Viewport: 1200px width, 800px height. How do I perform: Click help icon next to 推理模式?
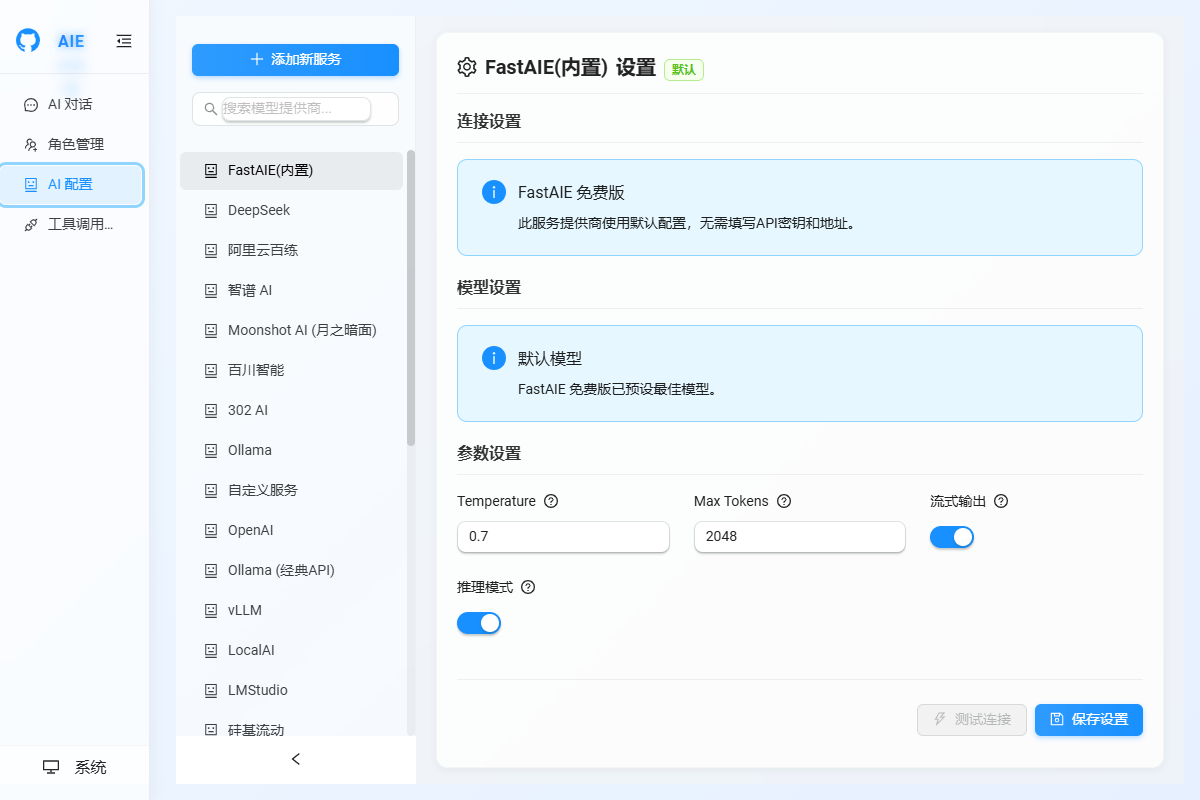click(528, 587)
